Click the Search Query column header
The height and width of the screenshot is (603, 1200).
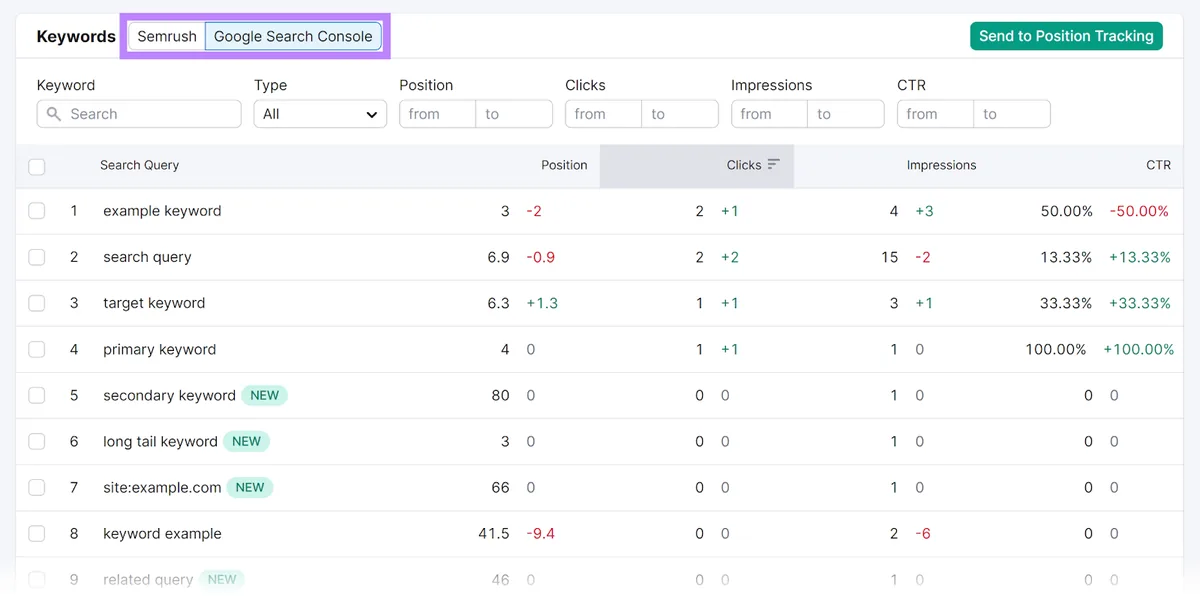click(x=139, y=165)
